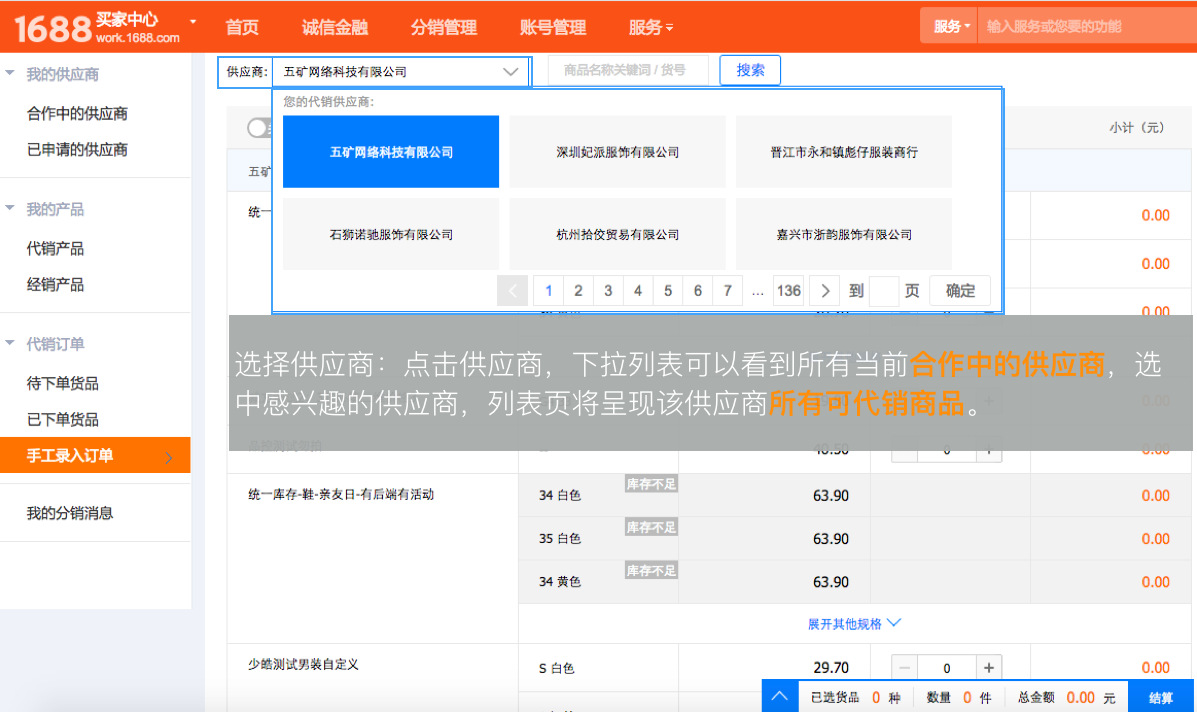
Task: Go to supplier page 2
Action: (x=578, y=291)
